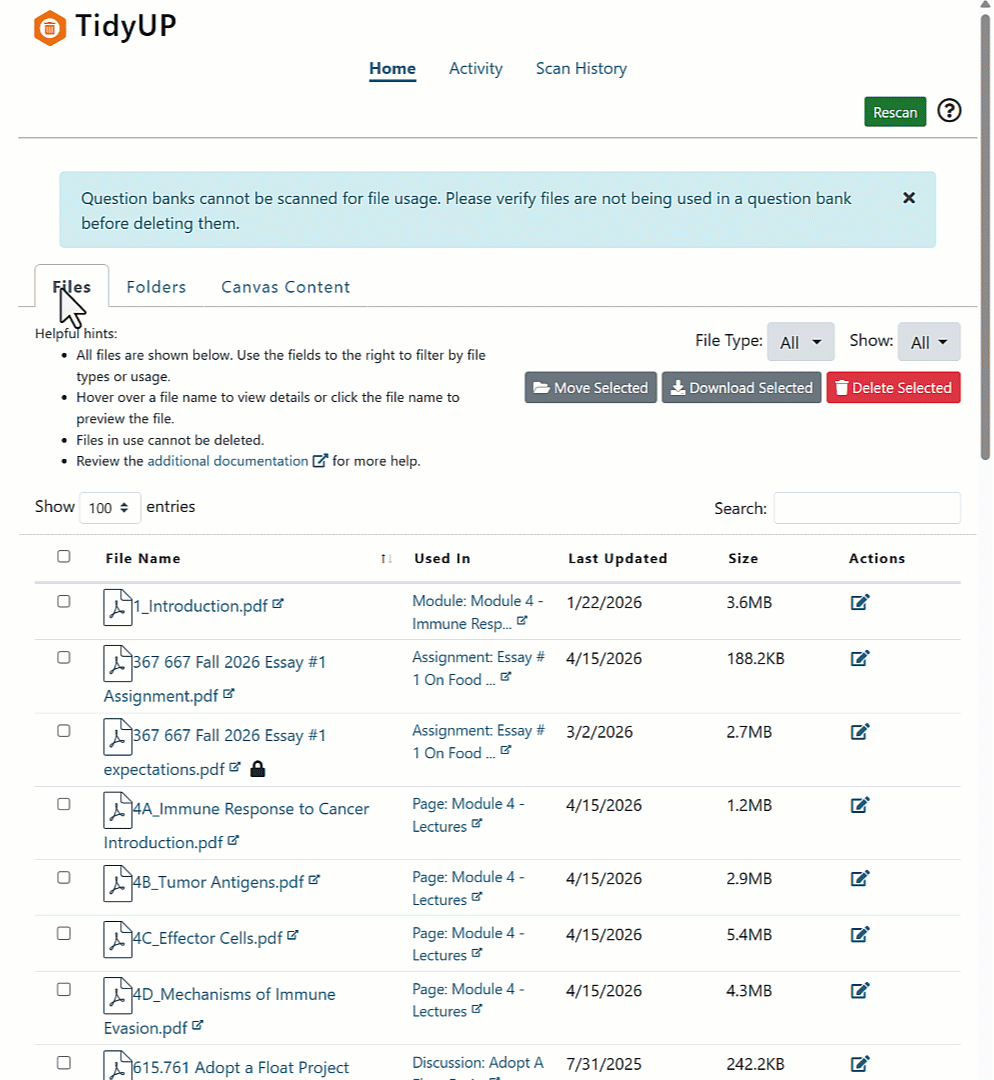Click edit icon for 4D_Mechanisms of Immune Evasion row
Image resolution: width=994 pixels, height=1080 pixels.
tap(860, 990)
